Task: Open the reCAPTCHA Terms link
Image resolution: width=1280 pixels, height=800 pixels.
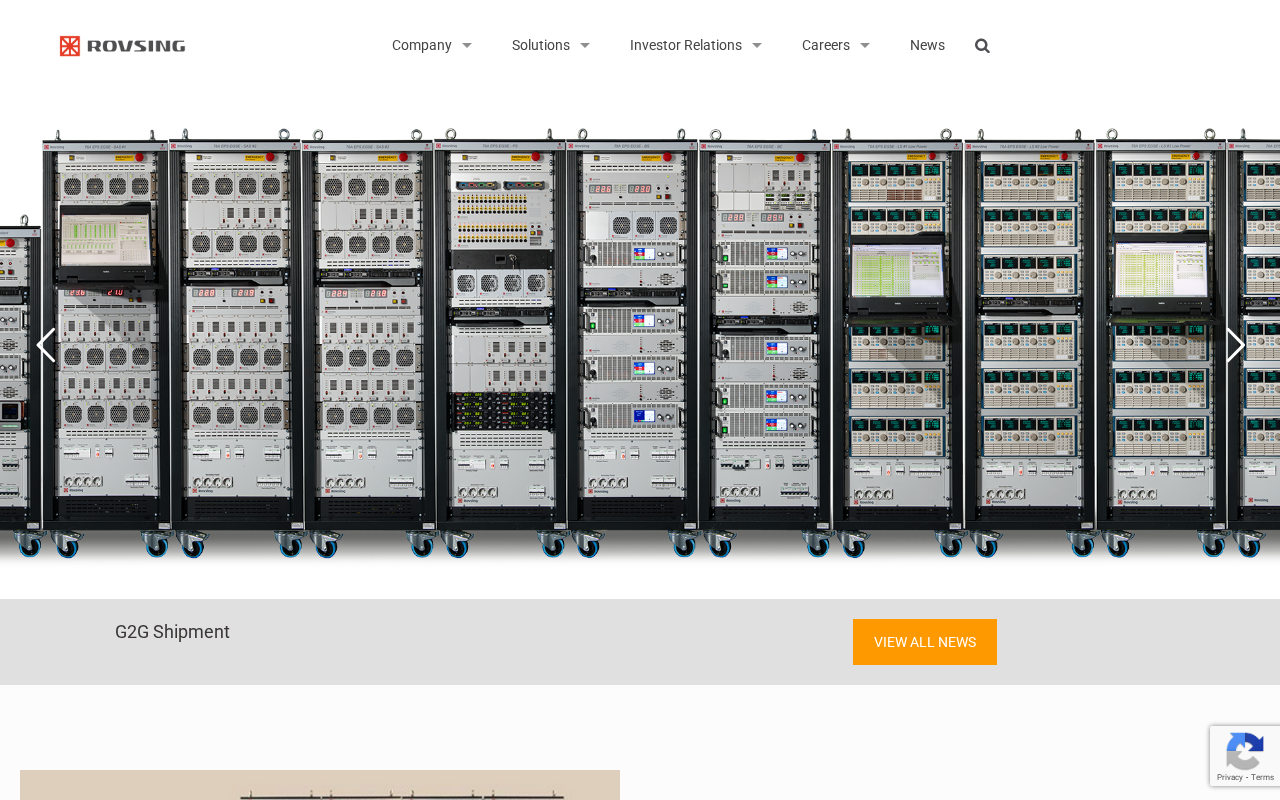Action: point(1262,777)
